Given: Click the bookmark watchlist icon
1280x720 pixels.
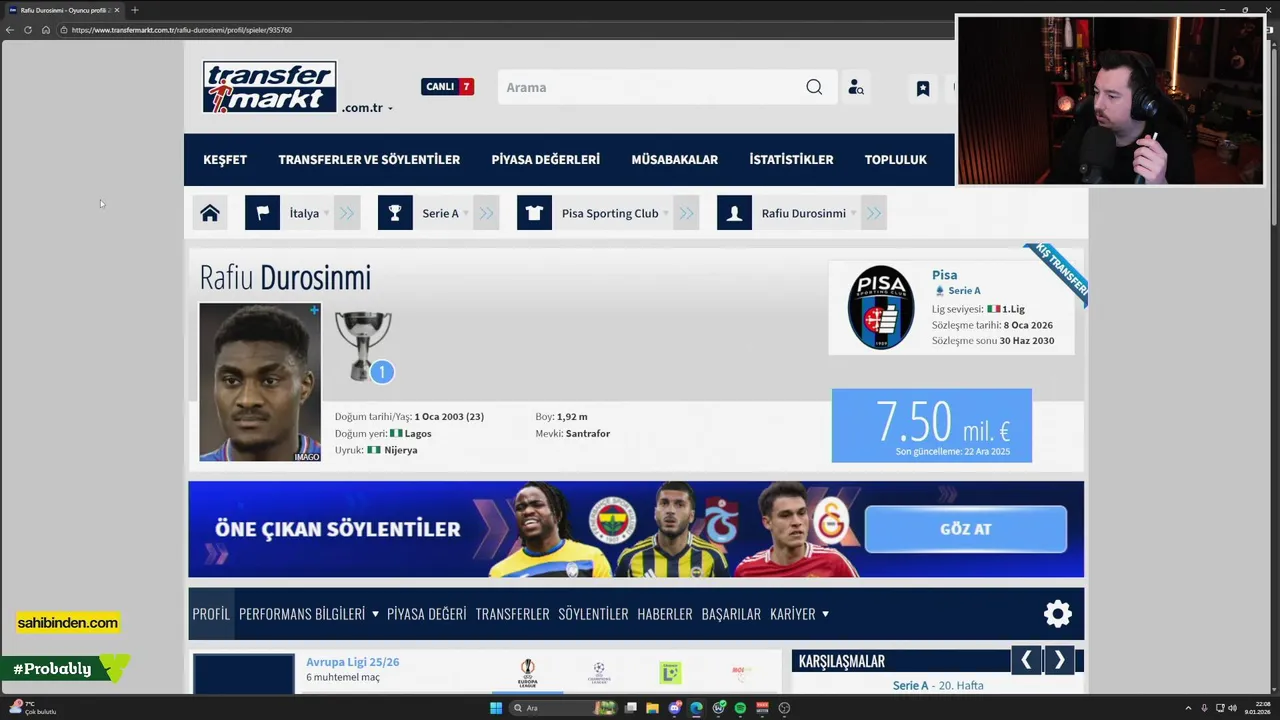Looking at the screenshot, I should click(923, 89).
